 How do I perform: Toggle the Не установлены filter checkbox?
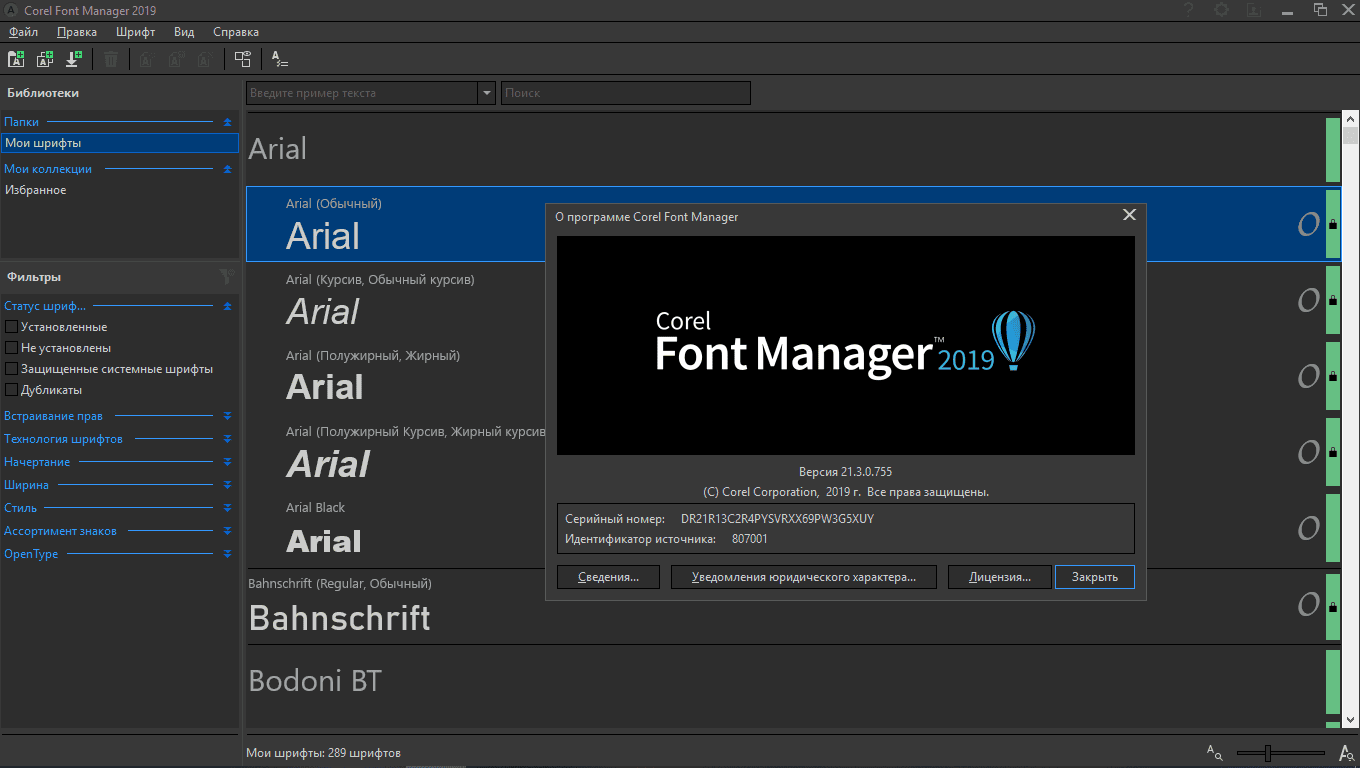[12, 348]
